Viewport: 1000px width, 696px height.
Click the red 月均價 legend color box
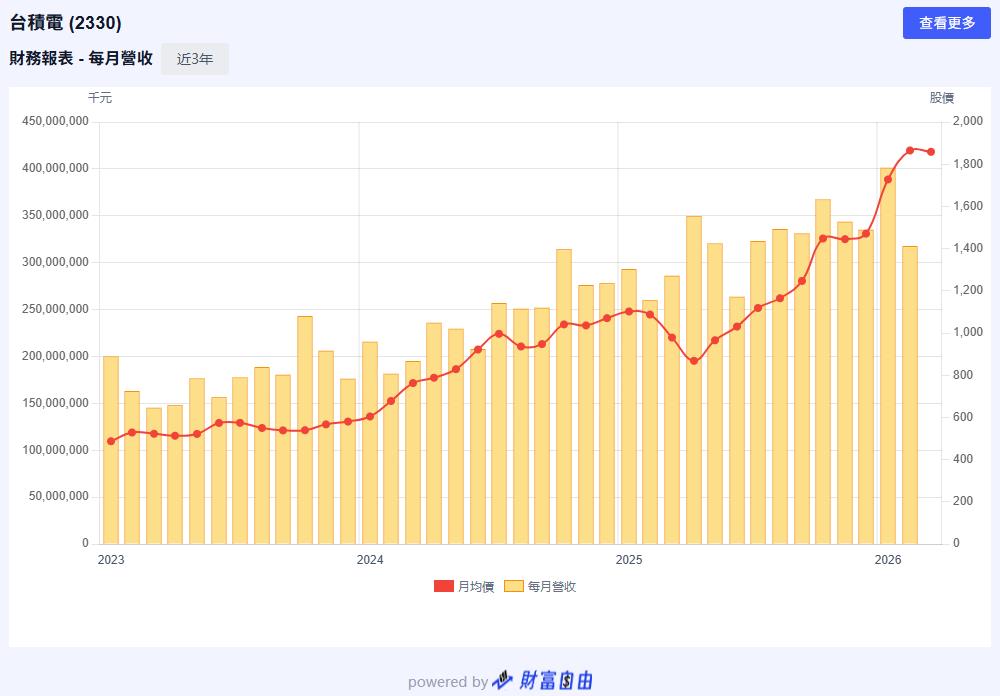click(444, 587)
